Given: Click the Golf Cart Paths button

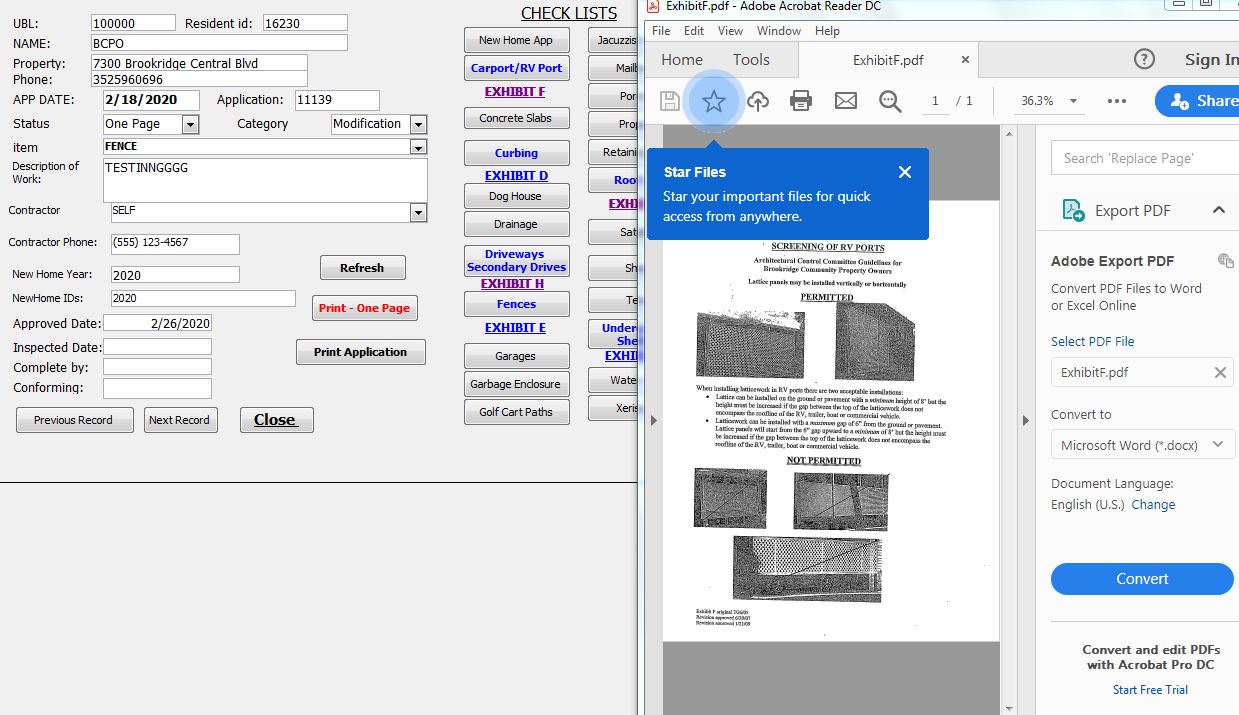Looking at the screenshot, I should click(516, 412).
